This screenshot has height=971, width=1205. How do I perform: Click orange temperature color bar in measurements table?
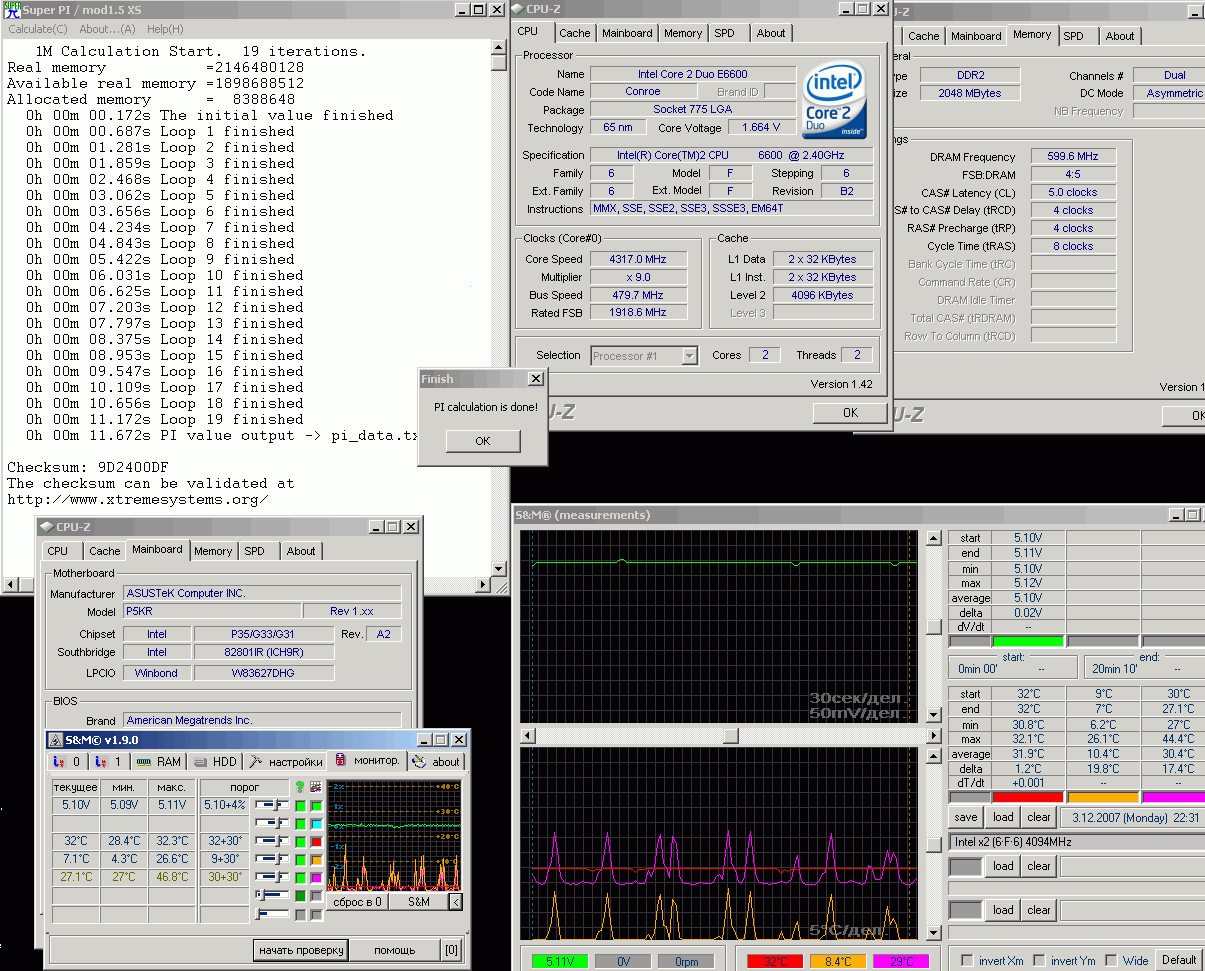(1103, 797)
